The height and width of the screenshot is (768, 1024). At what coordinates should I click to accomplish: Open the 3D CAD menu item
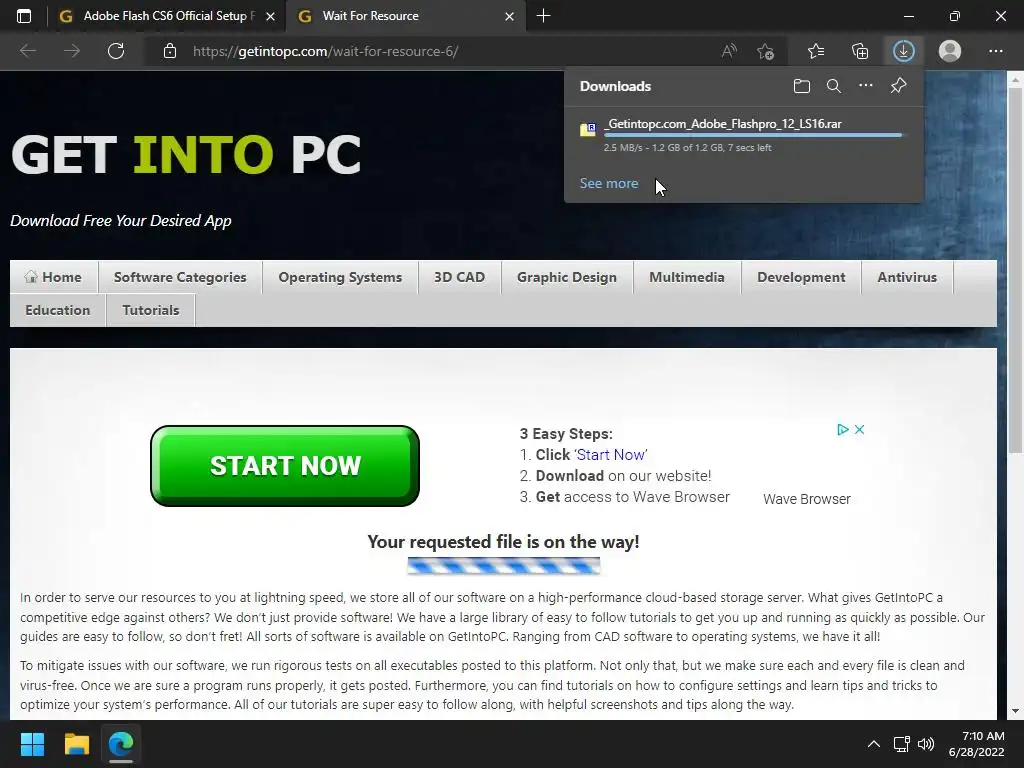coord(460,277)
